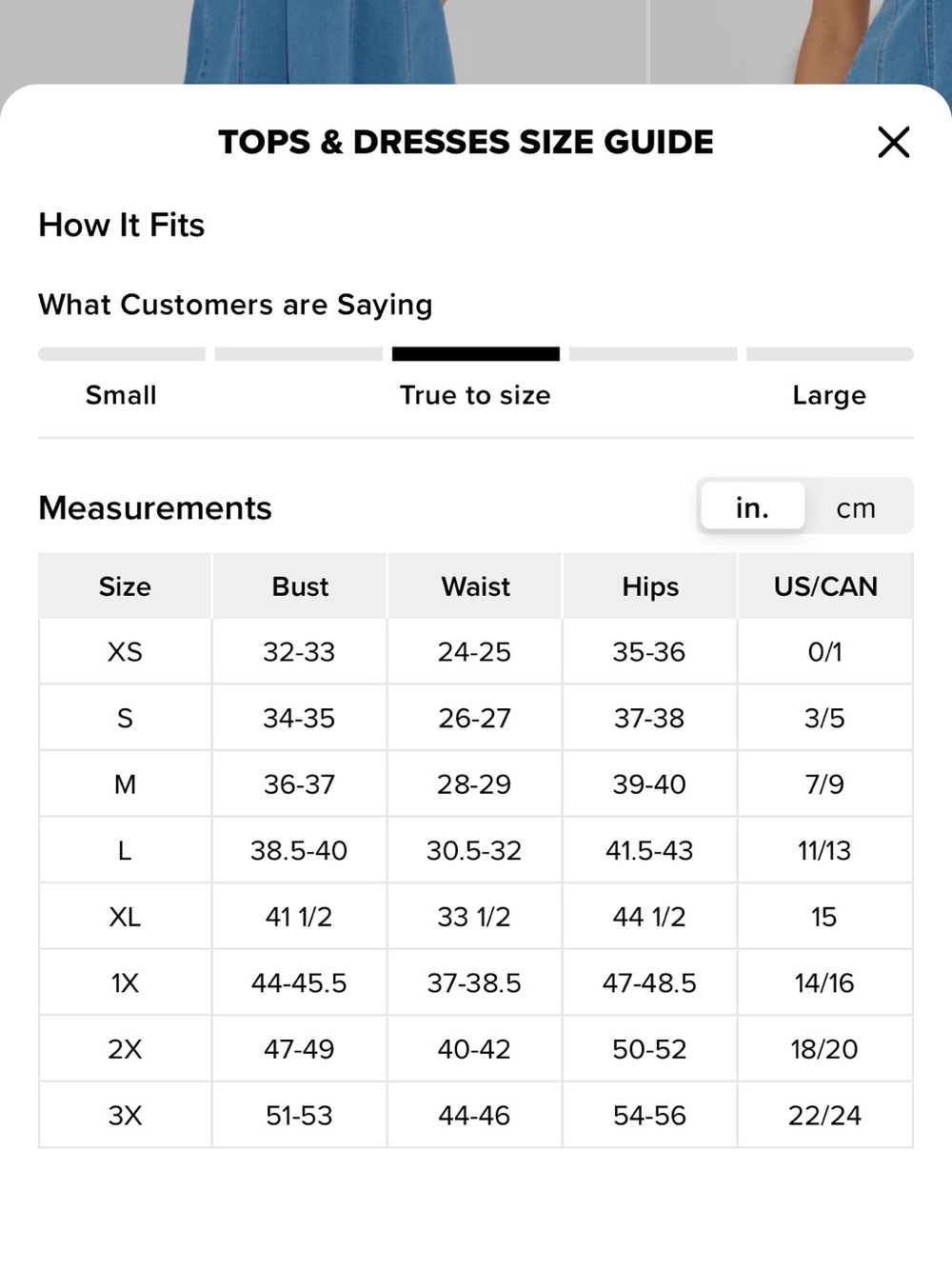Switch measurements to cm
This screenshot has height=1269, width=952.
click(856, 507)
